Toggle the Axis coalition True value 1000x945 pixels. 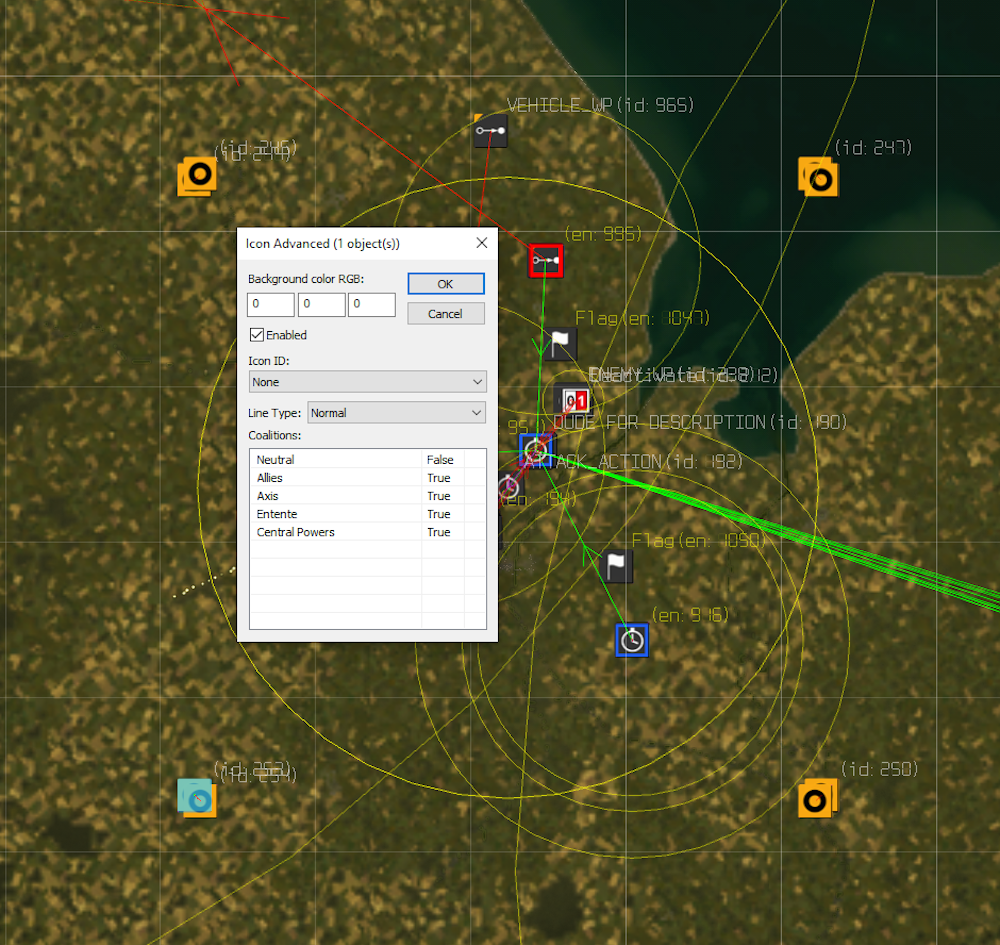click(439, 496)
